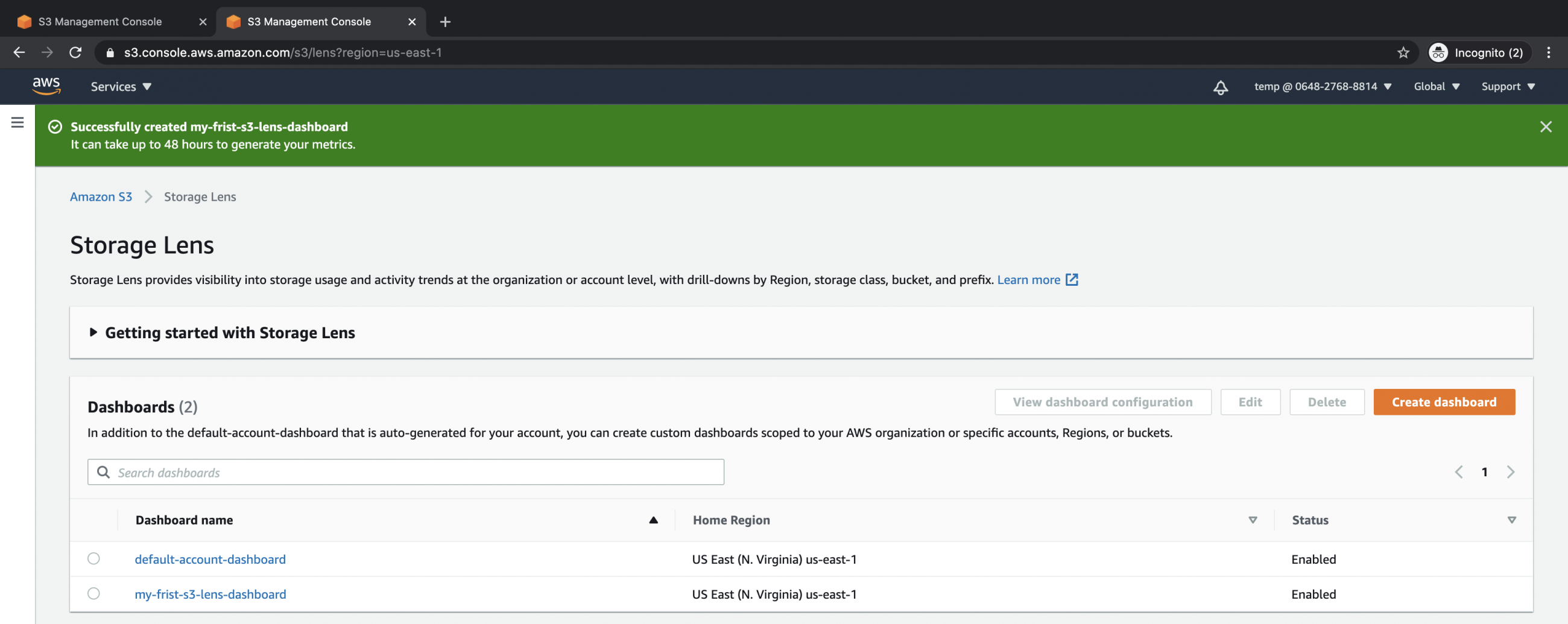
Task: Open the Global region dropdown
Action: click(1436, 86)
